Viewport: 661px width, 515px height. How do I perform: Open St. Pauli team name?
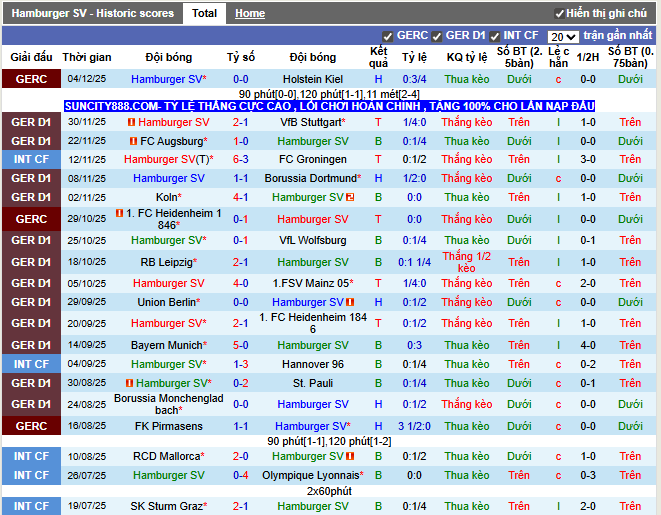point(313,383)
